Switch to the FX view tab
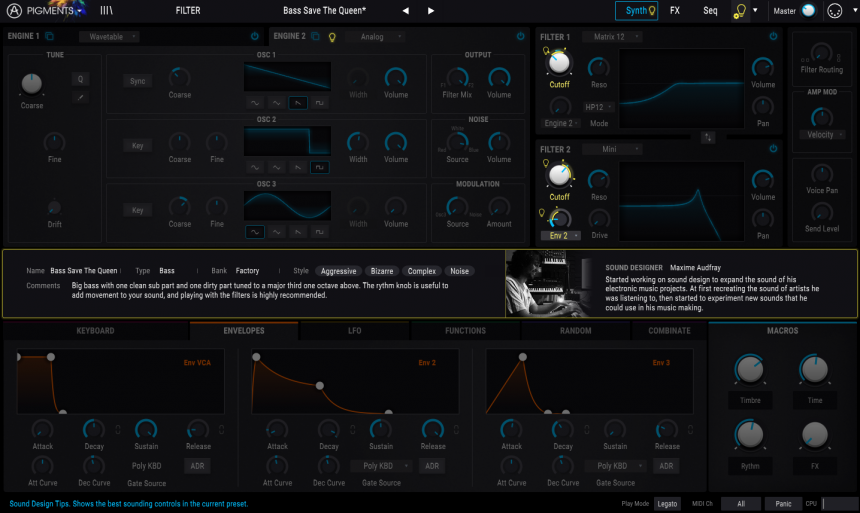 pyautogui.click(x=675, y=10)
